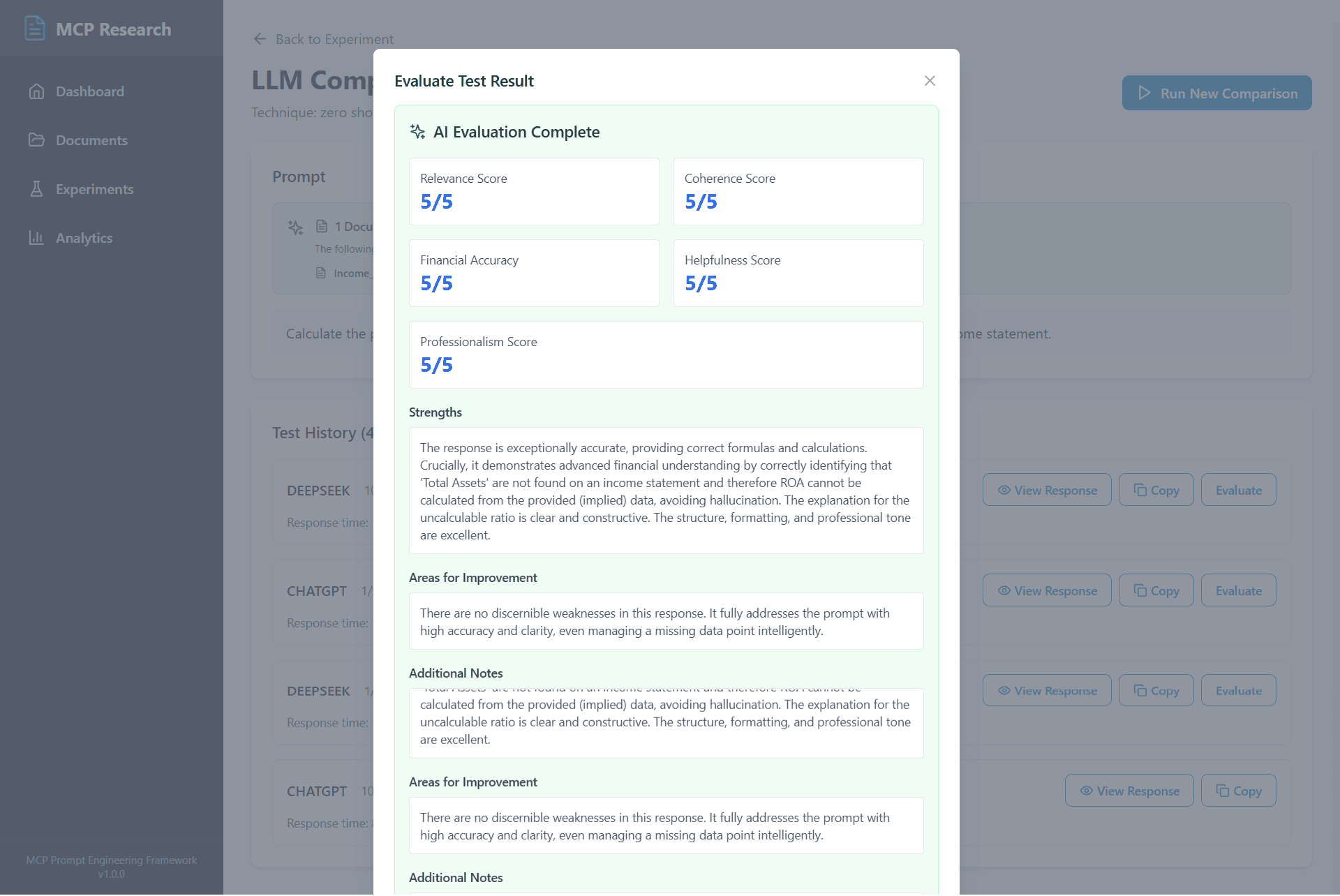Screen dimensions: 1340x896
Task: Select the Experiments flask icon
Action: coord(37,189)
